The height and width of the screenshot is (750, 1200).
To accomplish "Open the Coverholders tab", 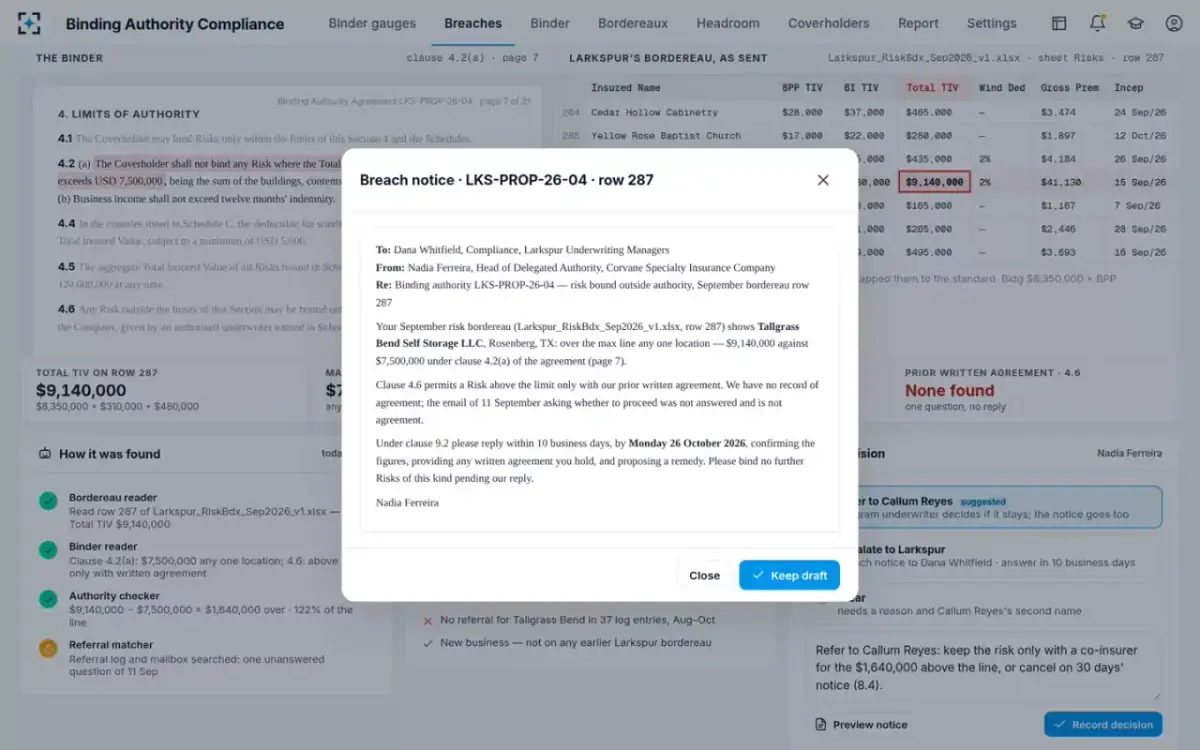I will (x=829, y=23).
